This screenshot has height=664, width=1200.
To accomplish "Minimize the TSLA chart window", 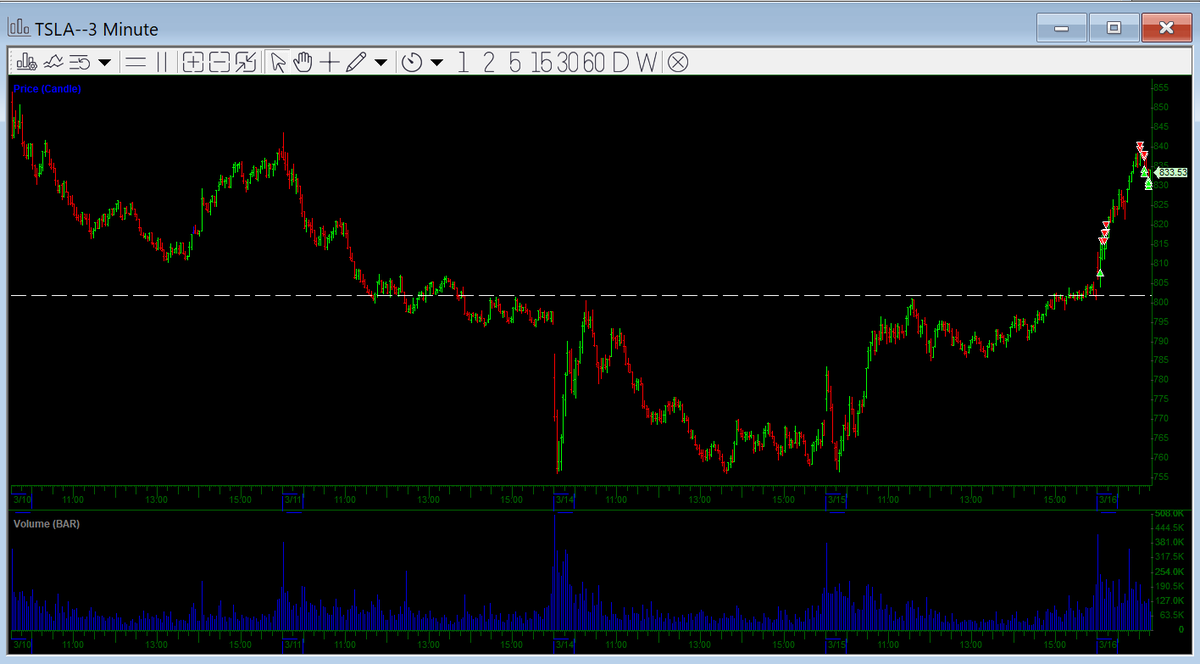I will [x=1061, y=28].
